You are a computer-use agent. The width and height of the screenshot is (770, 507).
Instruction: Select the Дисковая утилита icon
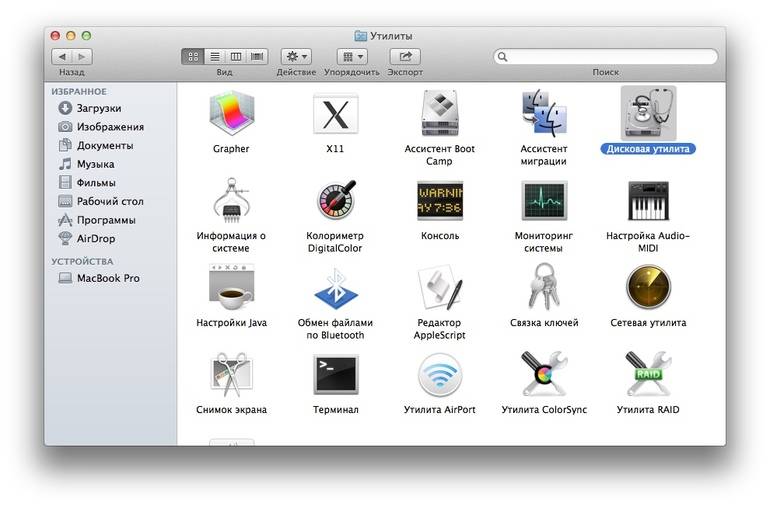click(x=648, y=114)
